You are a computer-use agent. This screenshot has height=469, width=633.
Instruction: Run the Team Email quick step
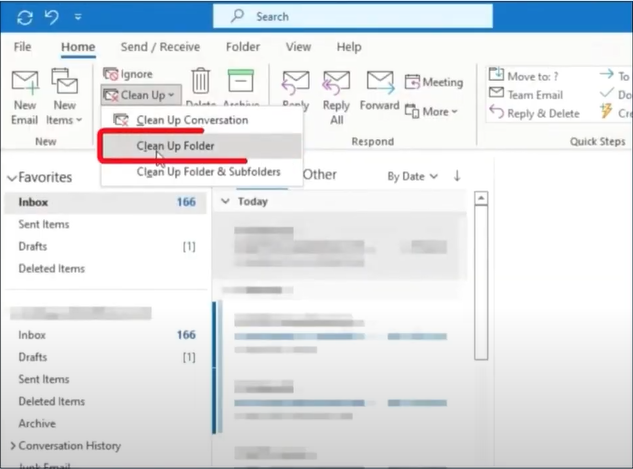coord(526,94)
